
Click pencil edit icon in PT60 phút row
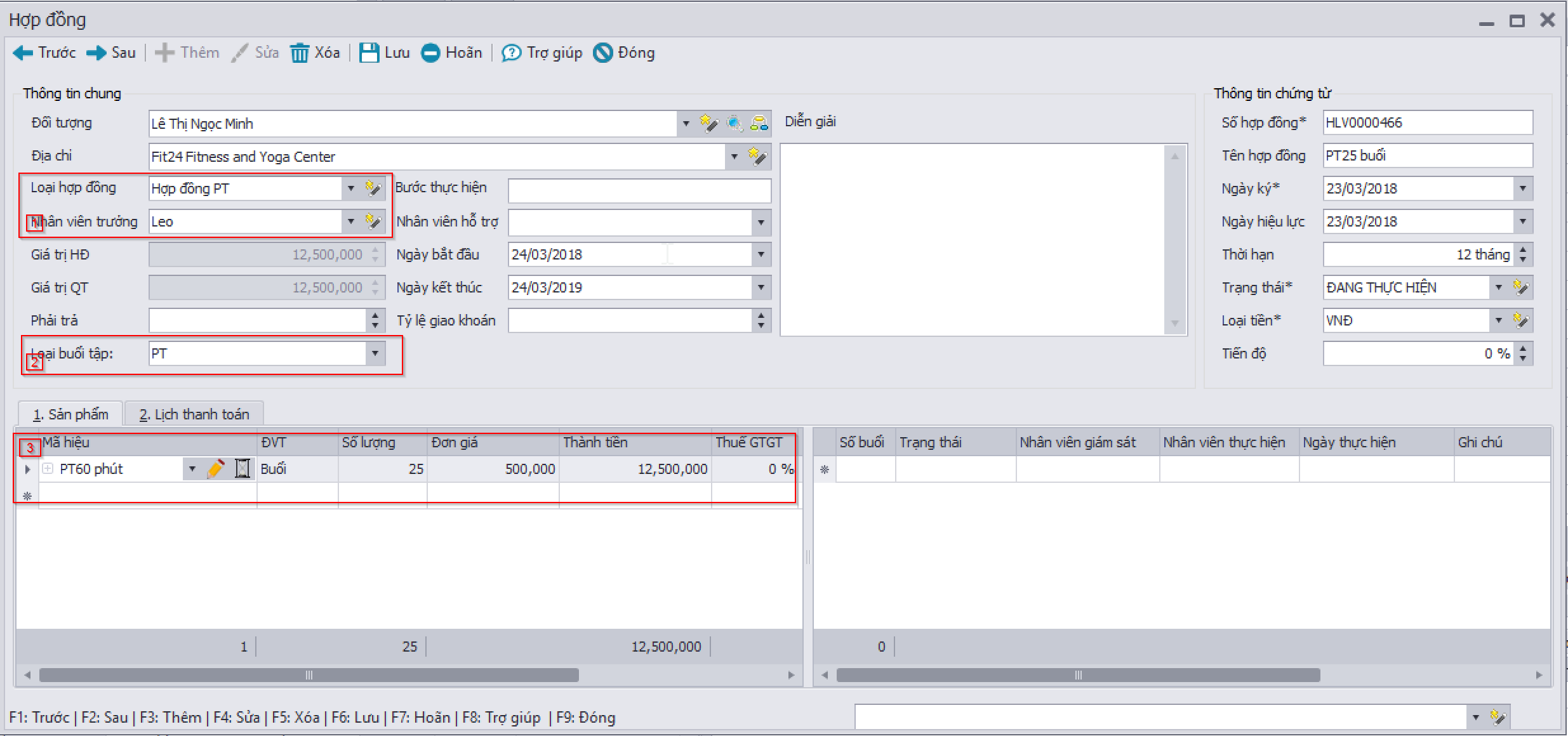pyautogui.click(x=215, y=469)
